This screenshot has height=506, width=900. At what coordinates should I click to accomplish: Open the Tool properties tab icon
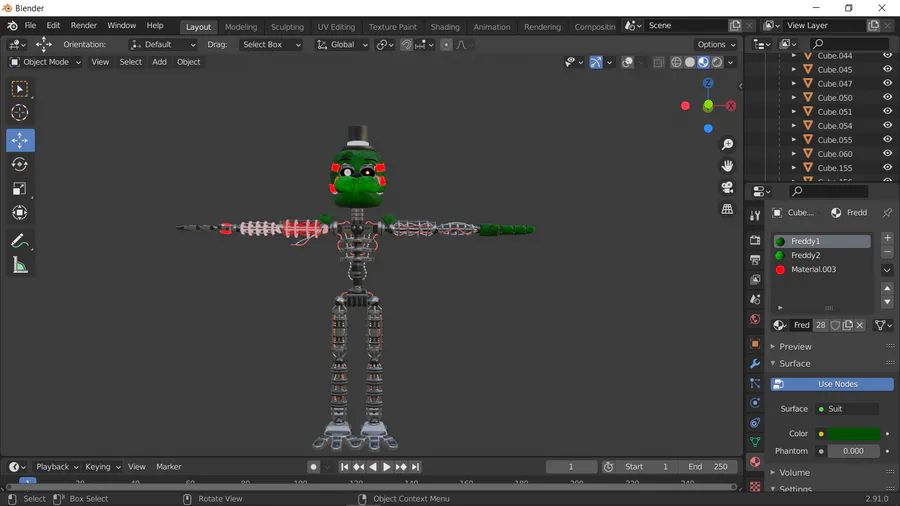point(755,215)
